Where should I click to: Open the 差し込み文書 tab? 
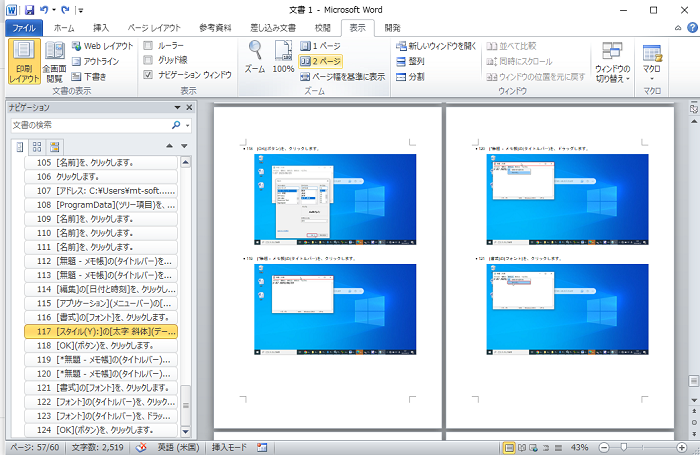tap(273, 28)
